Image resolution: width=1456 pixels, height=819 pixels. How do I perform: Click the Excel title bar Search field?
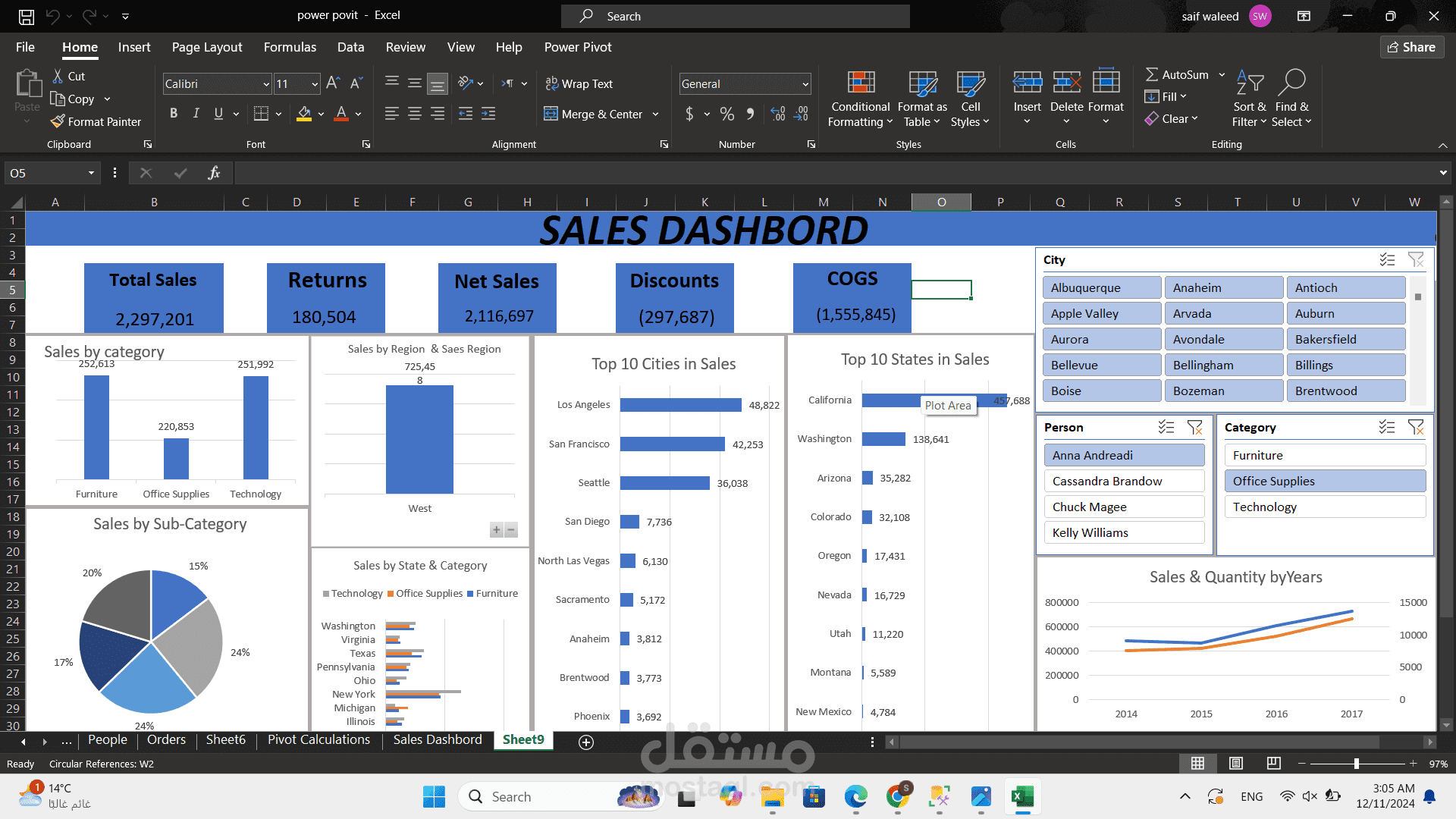coord(736,16)
